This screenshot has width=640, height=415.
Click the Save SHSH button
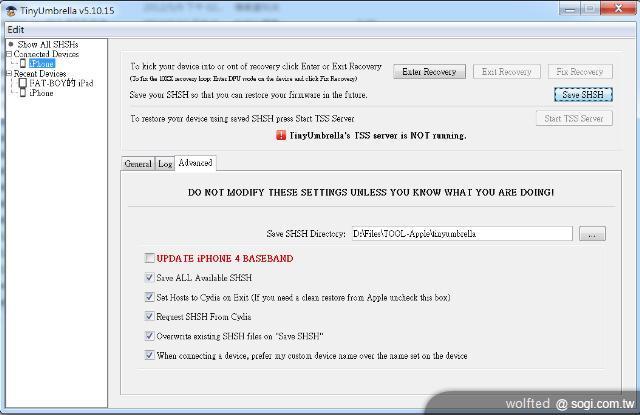[x=583, y=95]
